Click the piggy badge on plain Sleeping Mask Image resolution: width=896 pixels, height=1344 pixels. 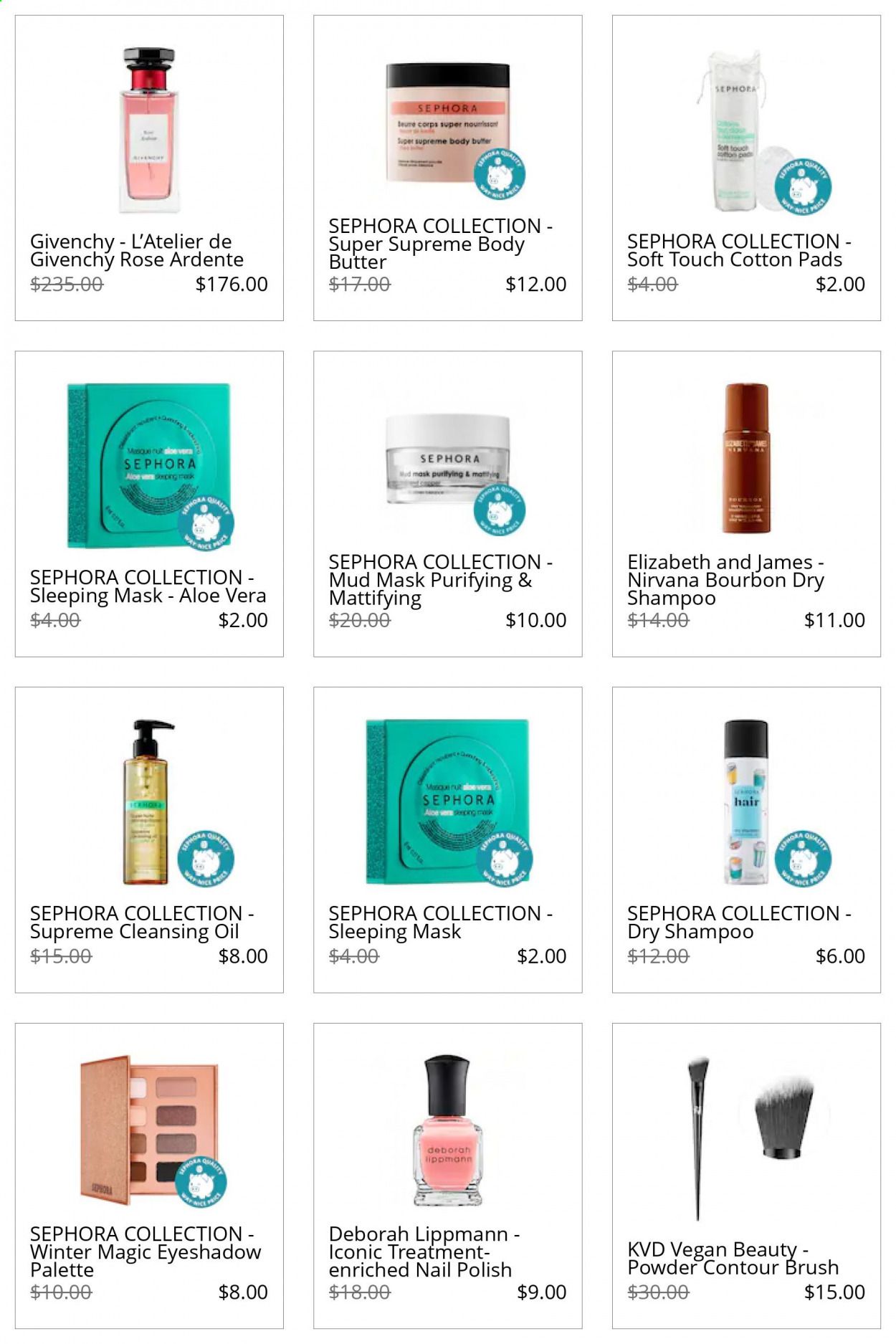click(505, 857)
